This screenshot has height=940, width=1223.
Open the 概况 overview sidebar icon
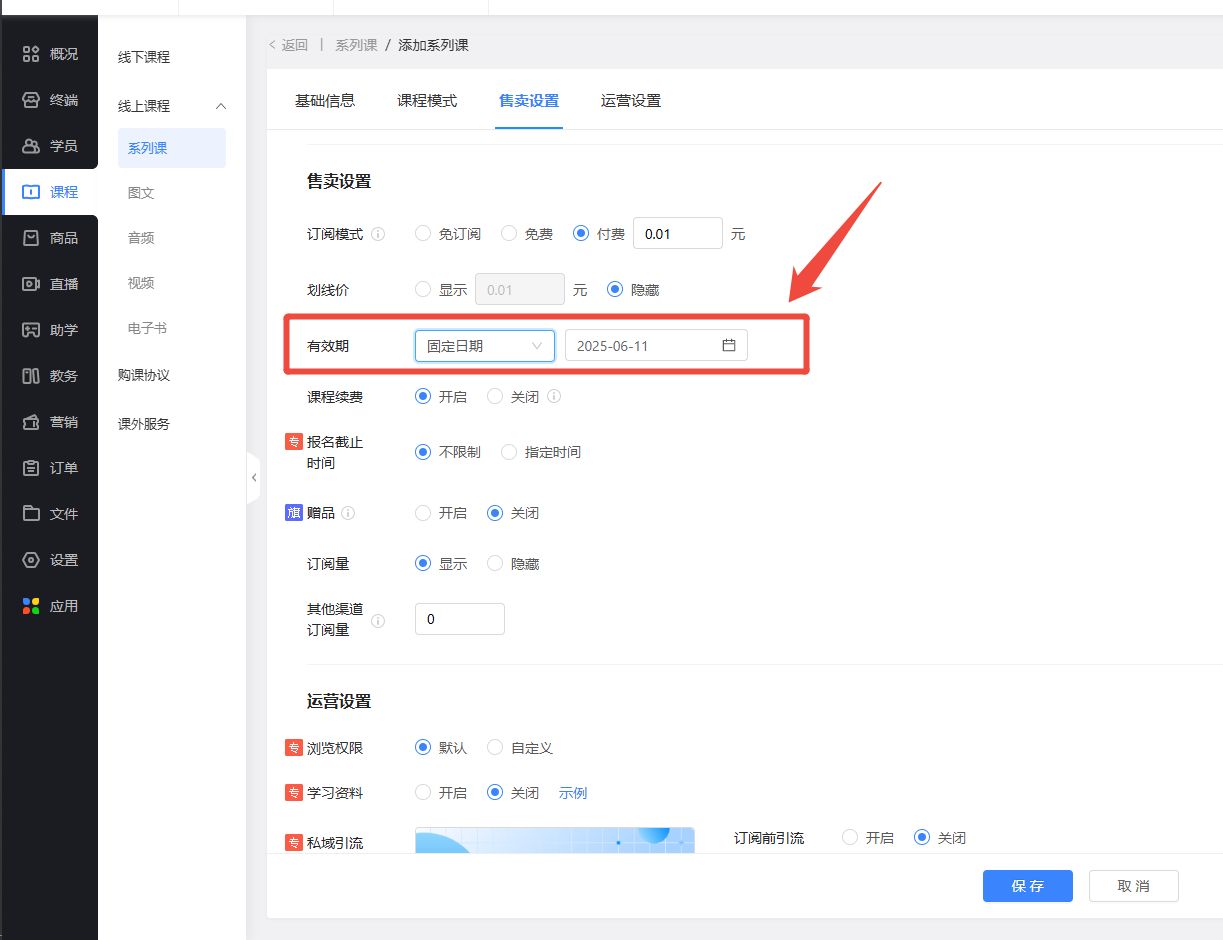tap(31, 54)
